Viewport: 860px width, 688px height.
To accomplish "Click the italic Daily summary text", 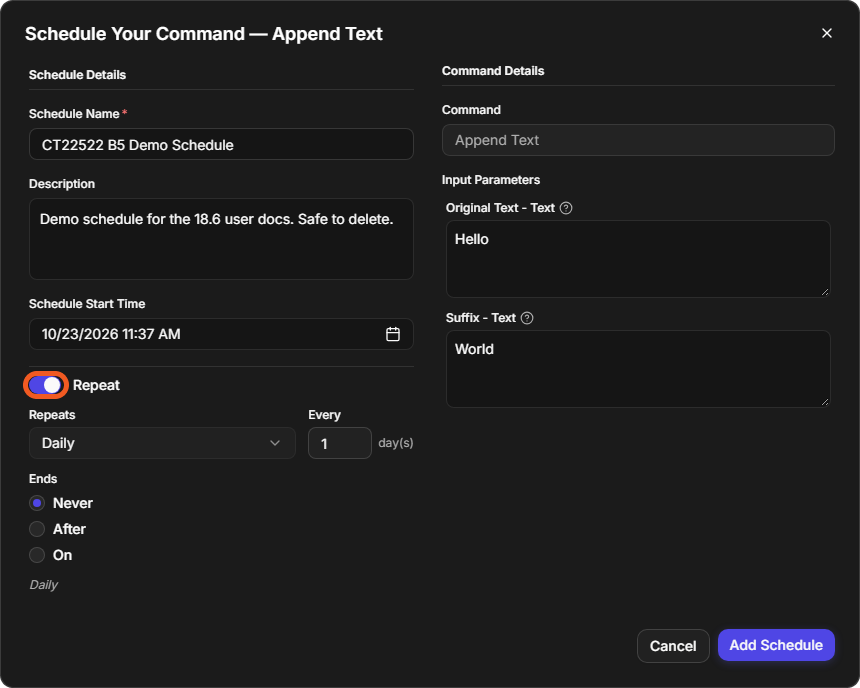I will 44,585.
